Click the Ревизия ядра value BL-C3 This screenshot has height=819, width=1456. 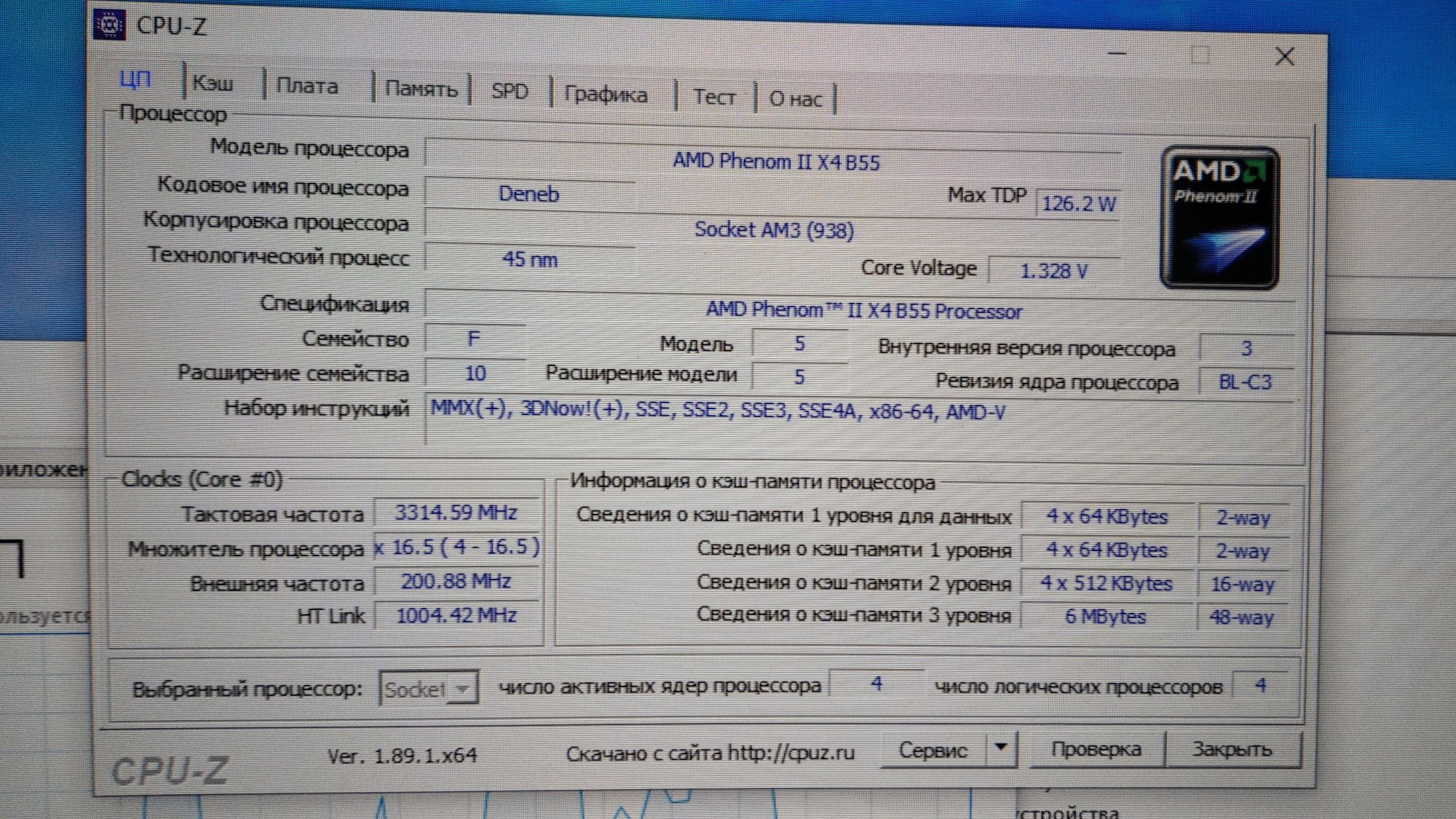pyautogui.click(x=1246, y=381)
